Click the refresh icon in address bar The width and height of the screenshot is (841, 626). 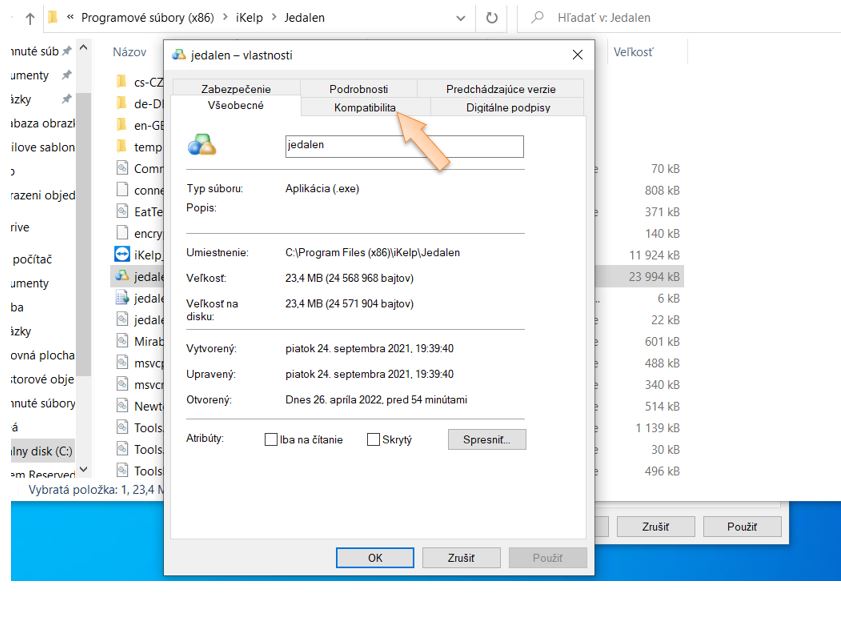coord(491,18)
